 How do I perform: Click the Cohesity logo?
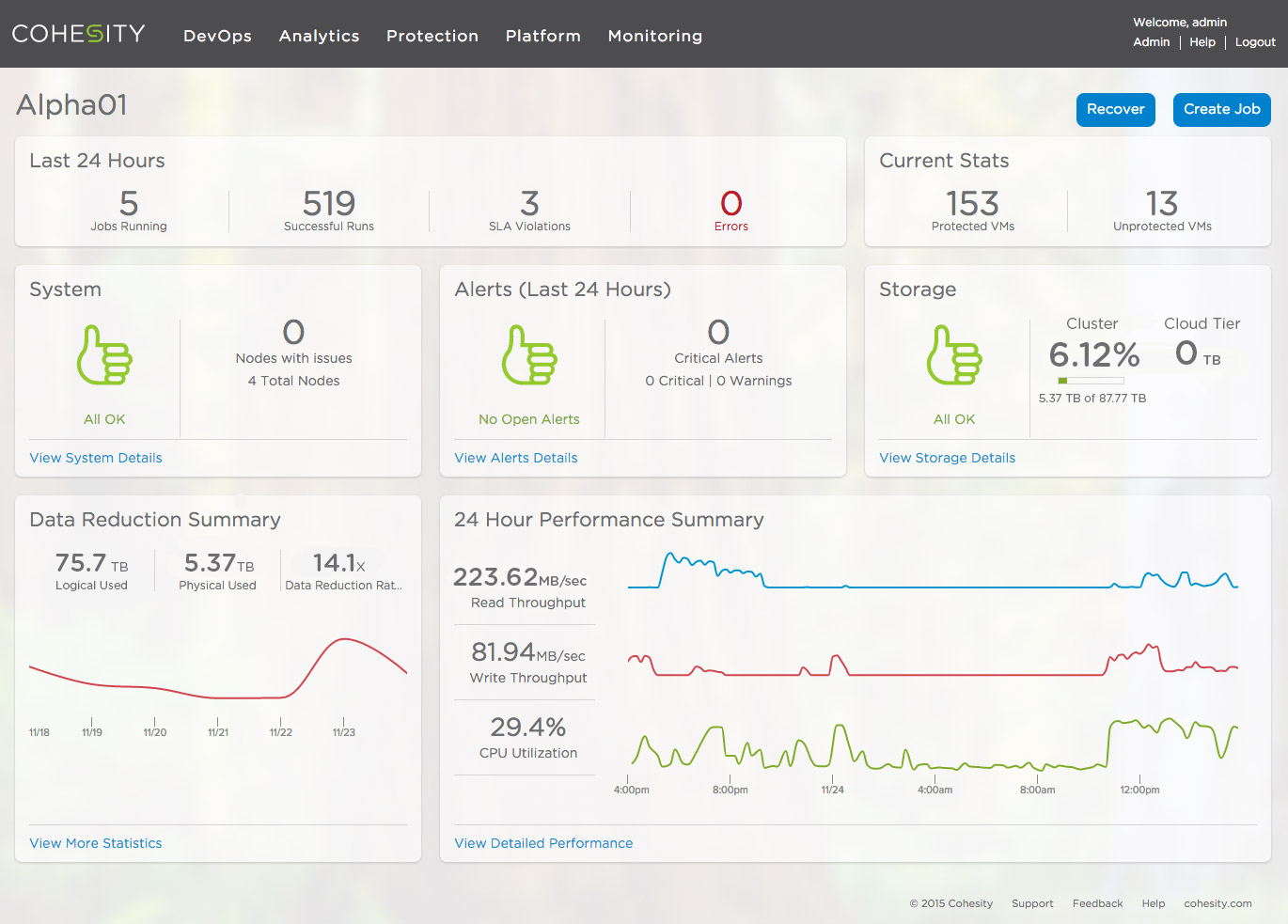pos(79,34)
